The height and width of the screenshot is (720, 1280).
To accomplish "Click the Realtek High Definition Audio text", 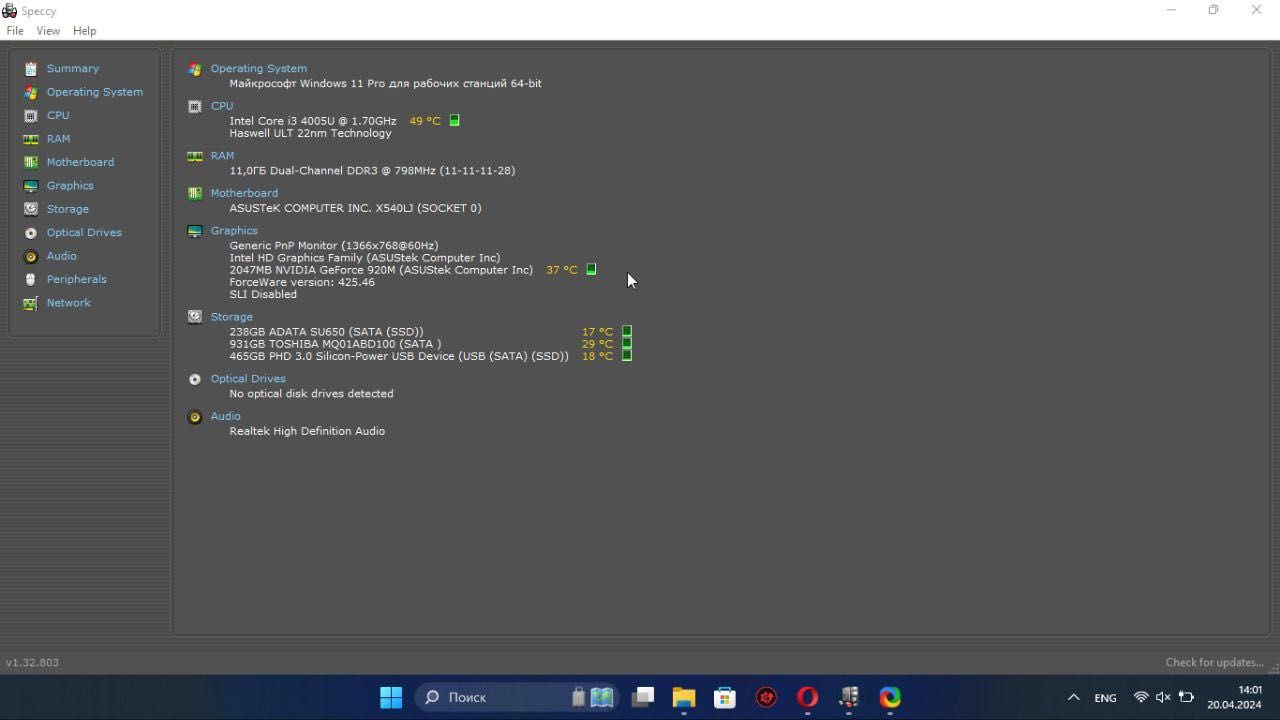I will (307, 431).
